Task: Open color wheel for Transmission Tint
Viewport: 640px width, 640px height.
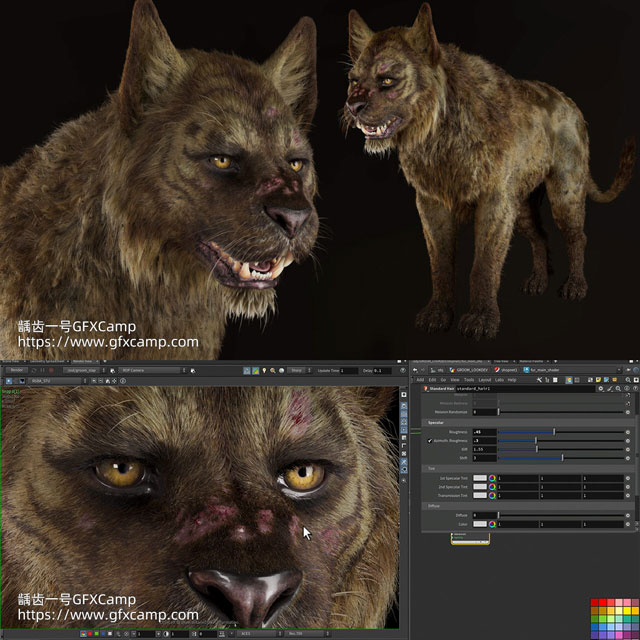Action: pos(492,495)
